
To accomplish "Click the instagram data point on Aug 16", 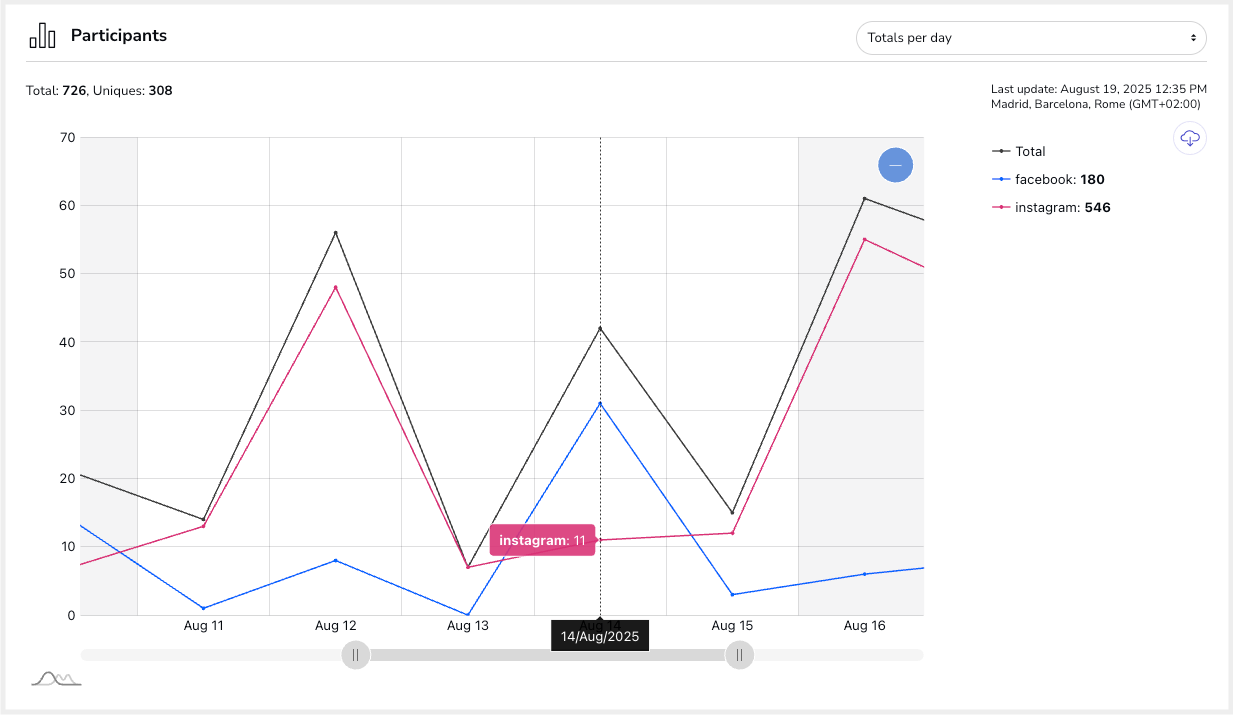I will (x=864, y=239).
